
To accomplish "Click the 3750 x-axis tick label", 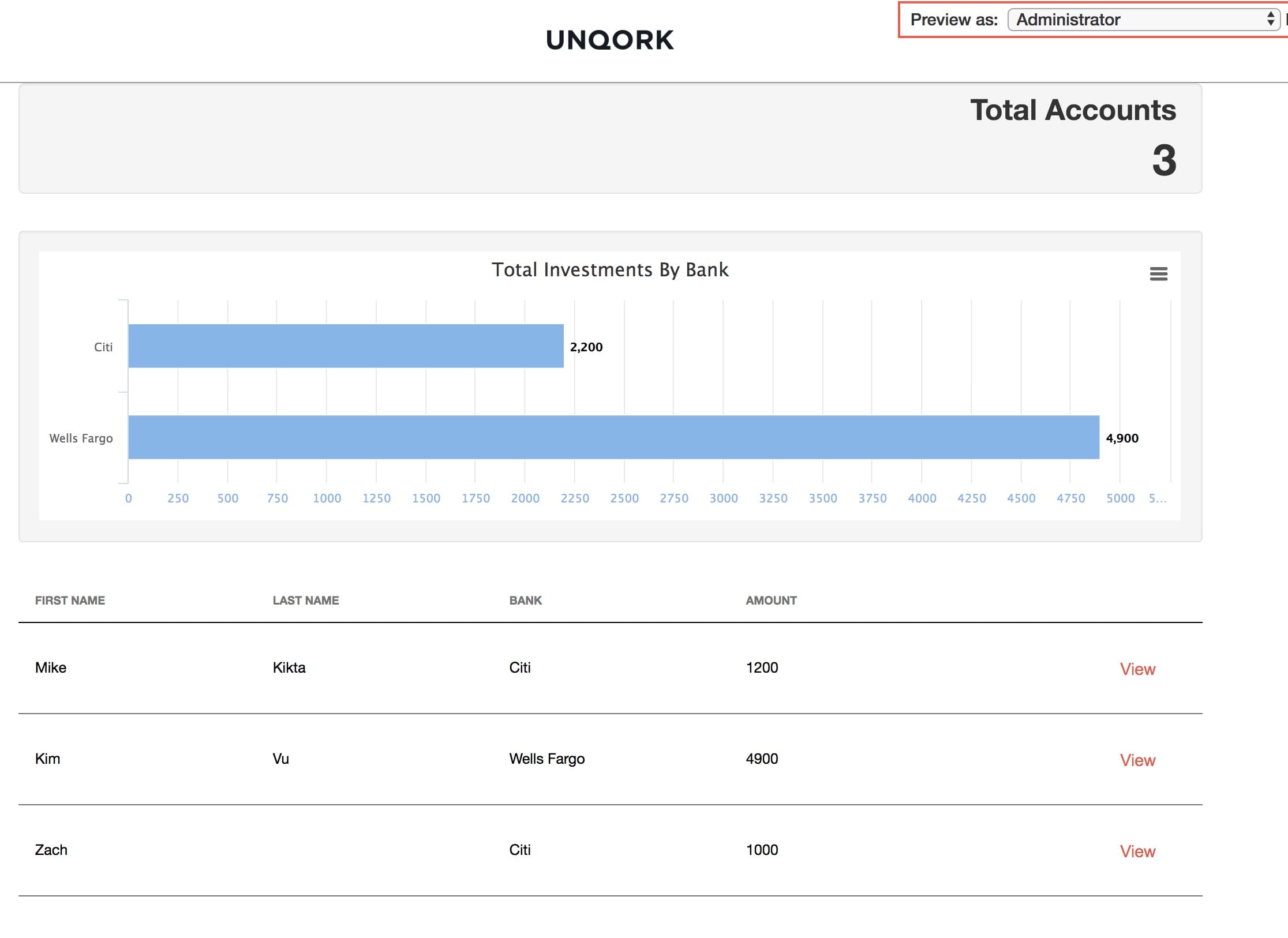I will pos(872,498).
